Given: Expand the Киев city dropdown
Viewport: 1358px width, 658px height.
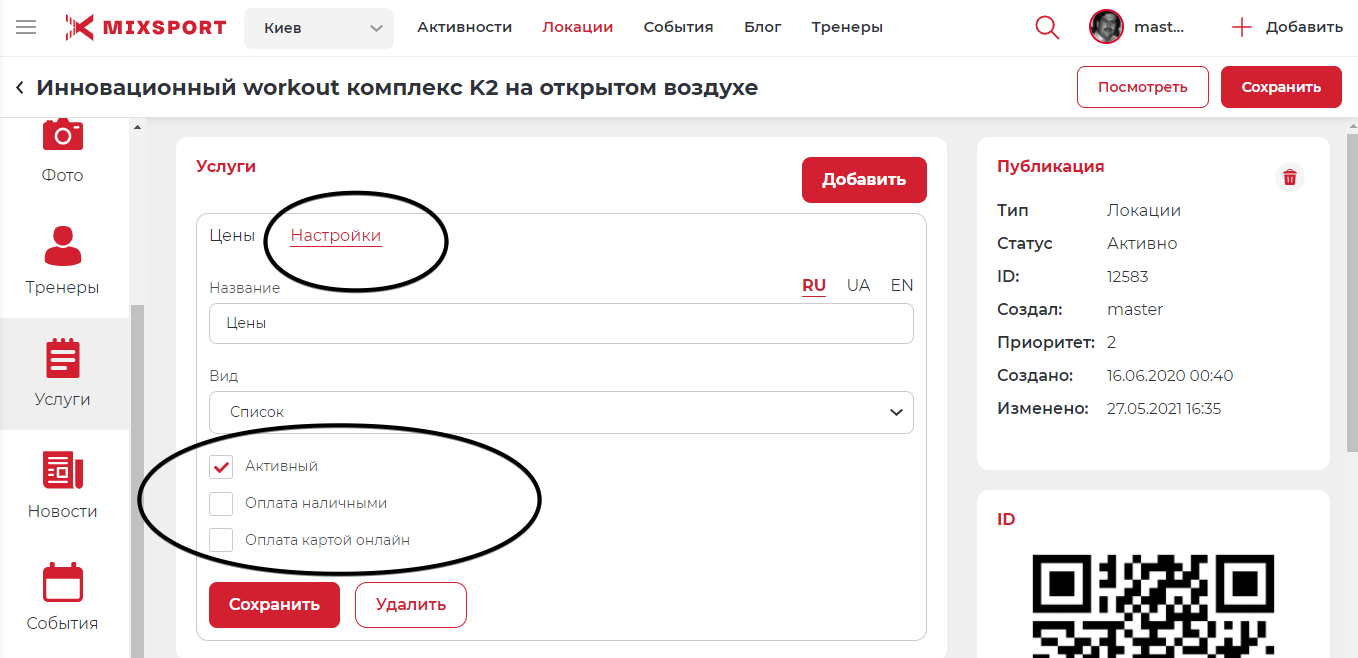Looking at the screenshot, I should pos(318,28).
